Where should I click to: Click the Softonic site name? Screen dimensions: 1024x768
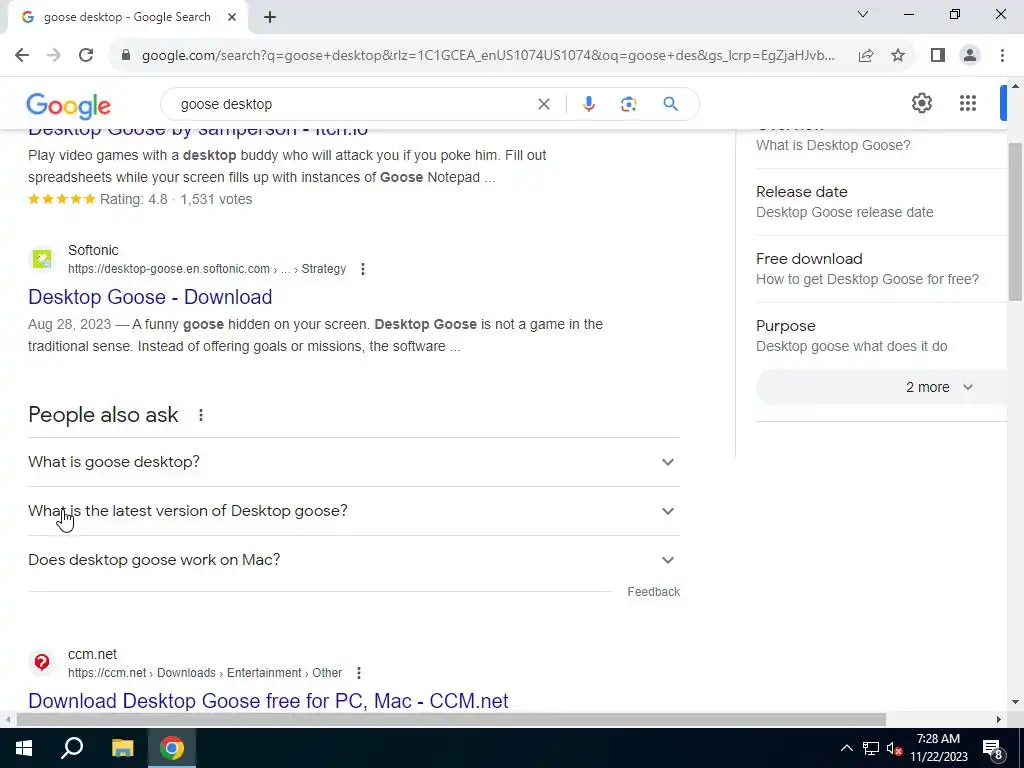(93, 251)
